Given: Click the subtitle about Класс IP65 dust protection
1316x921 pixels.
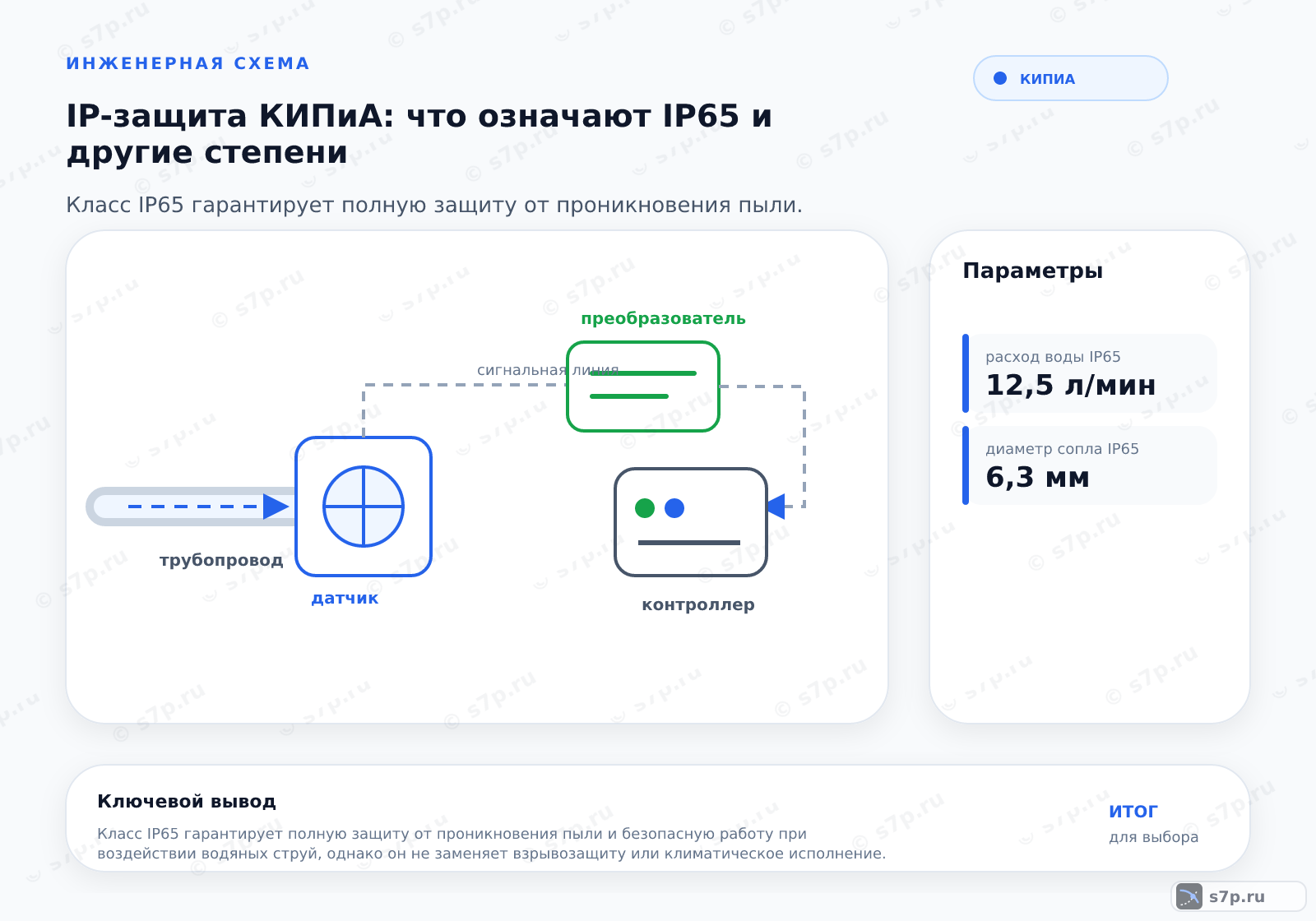Looking at the screenshot, I should (x=434, y=206).
